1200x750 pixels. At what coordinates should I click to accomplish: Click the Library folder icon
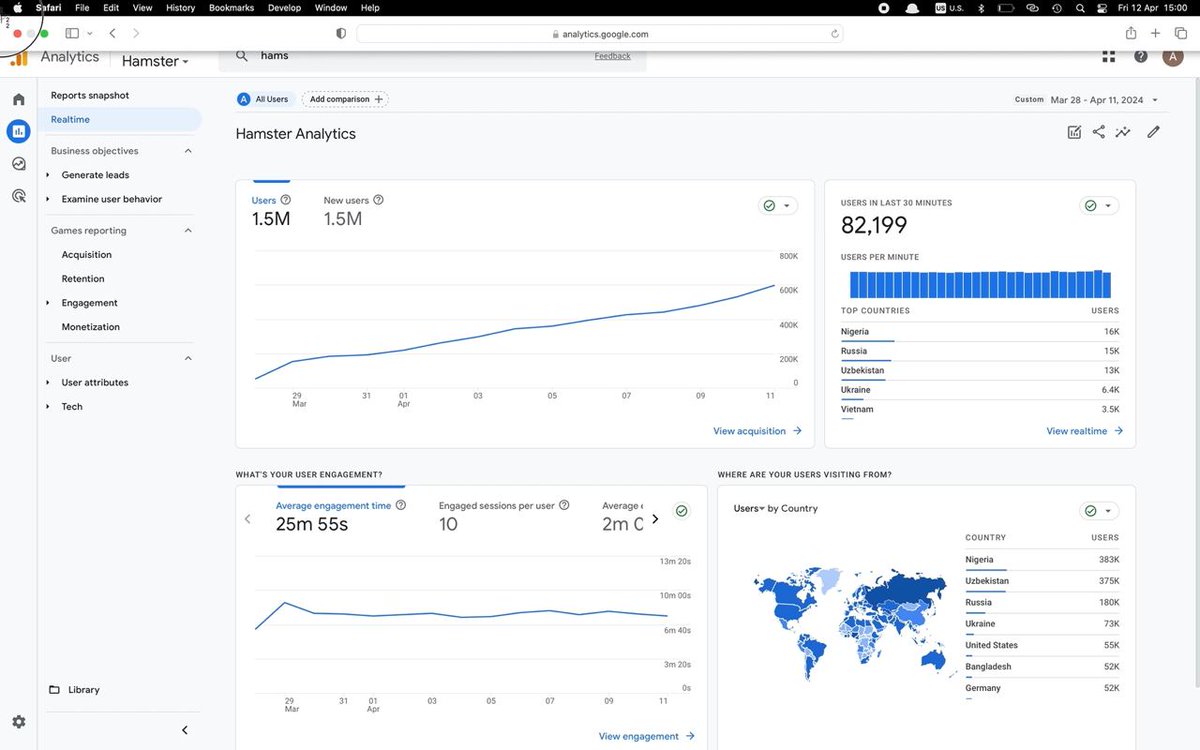(54, 690)
